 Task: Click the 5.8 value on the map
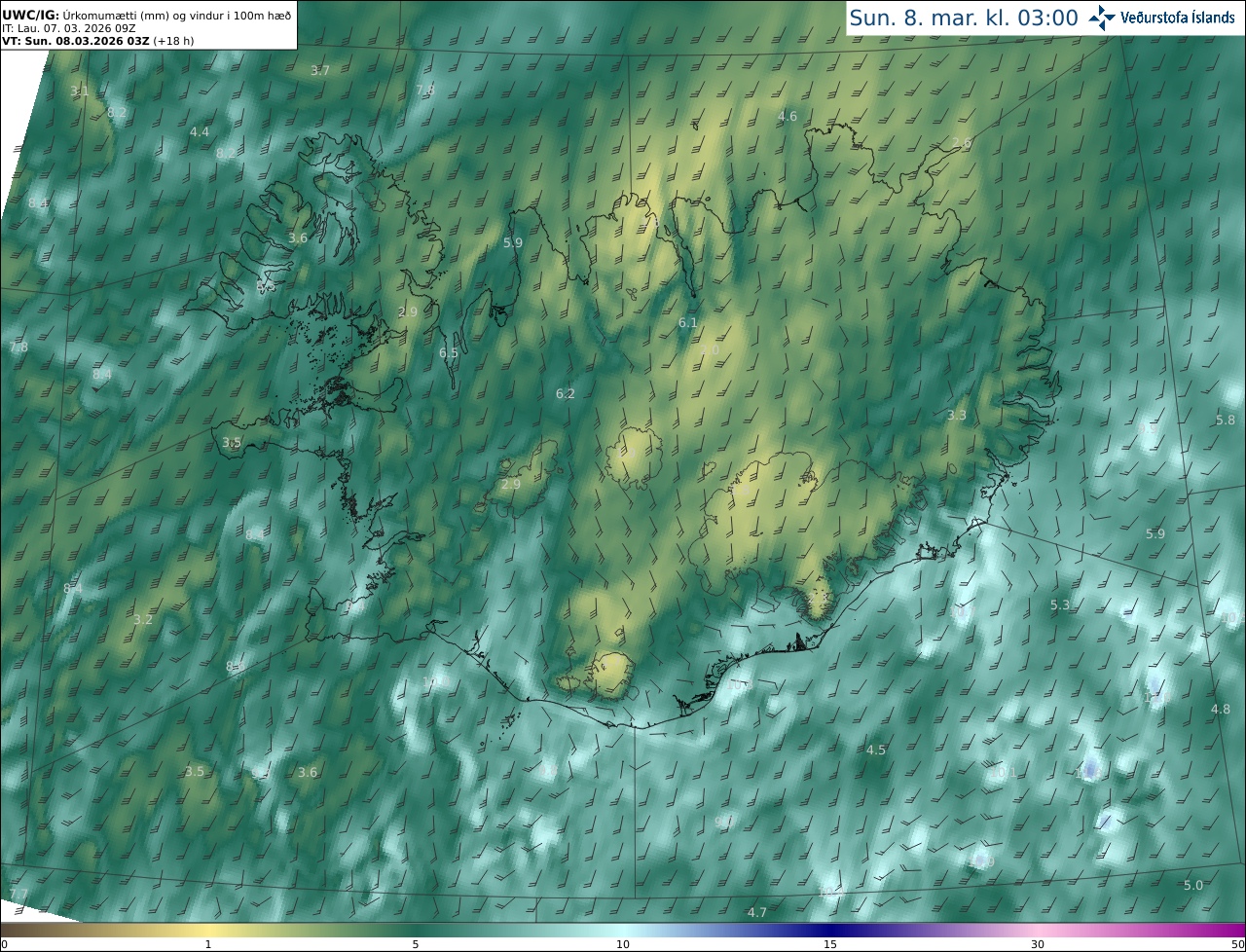tap(1226, 420)
